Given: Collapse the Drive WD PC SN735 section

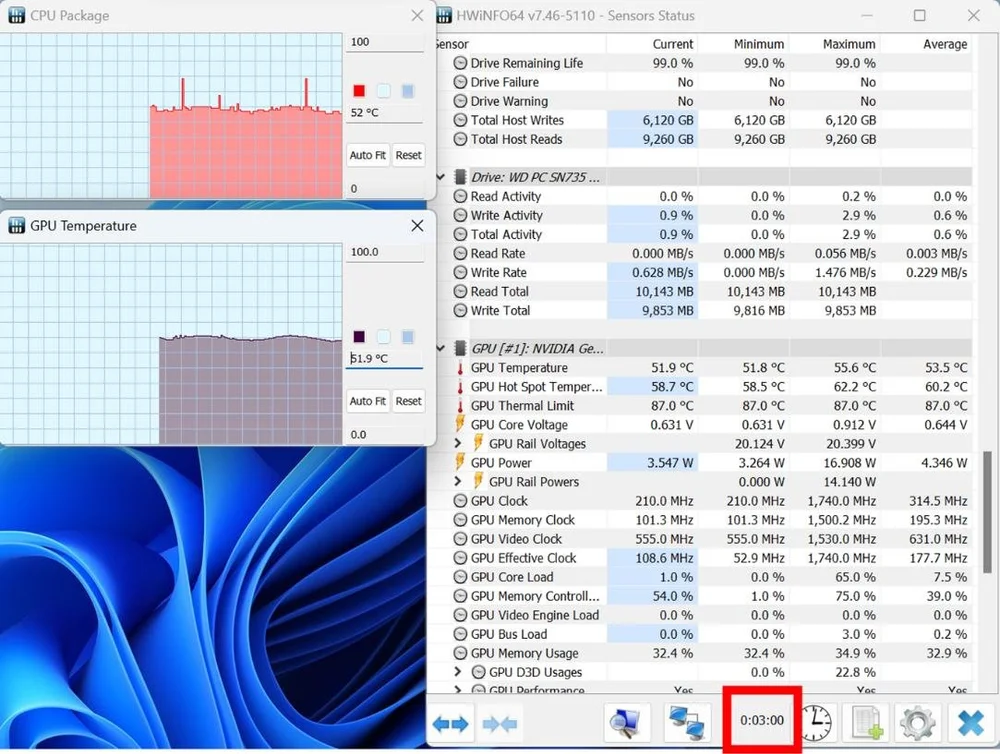Looking at the screenshot, I should pyautogui.click(x=441, y=177).
